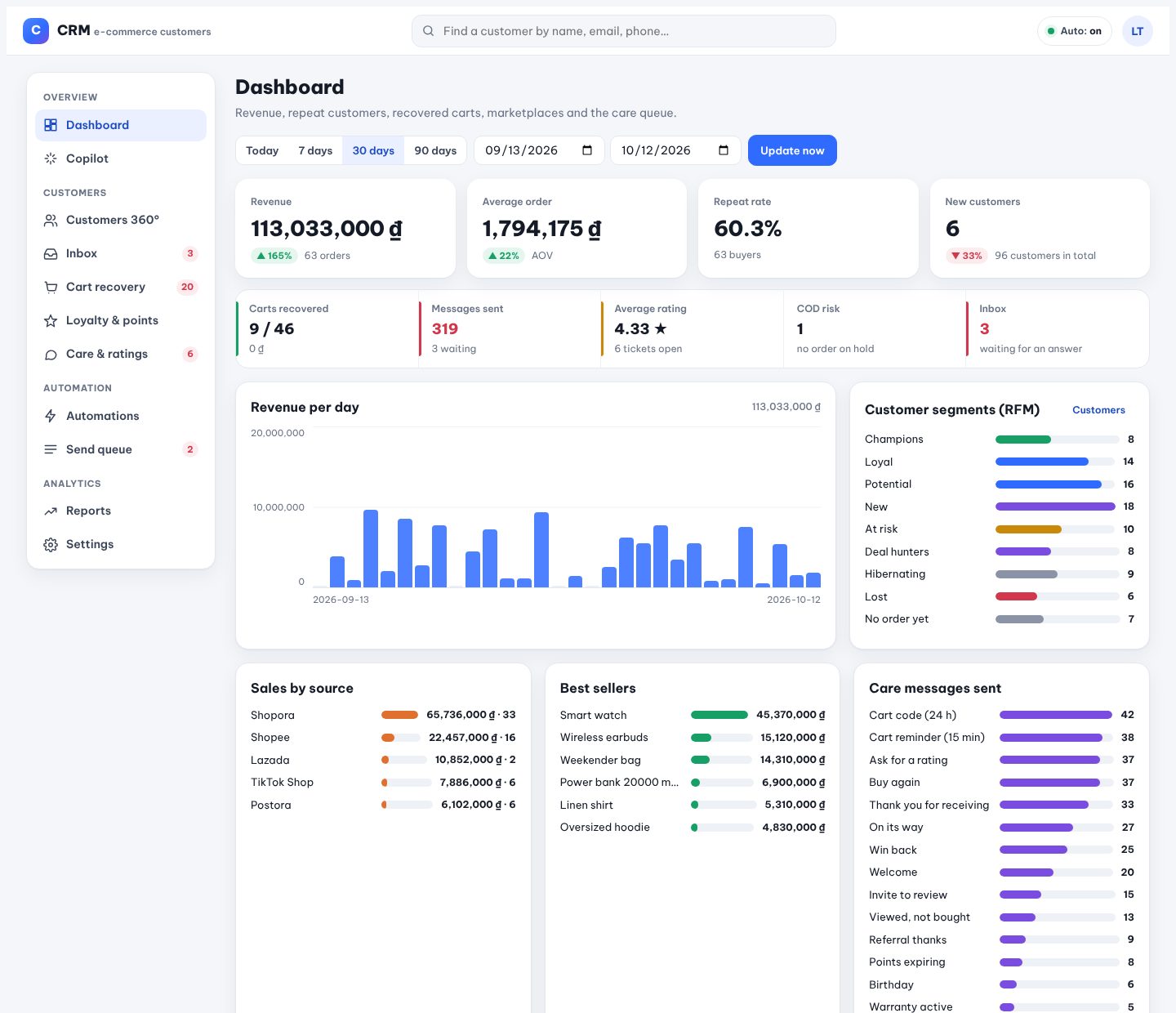Screen dimensions: 1176x1013
Task: Select the 30 days range
Action: 373,150
